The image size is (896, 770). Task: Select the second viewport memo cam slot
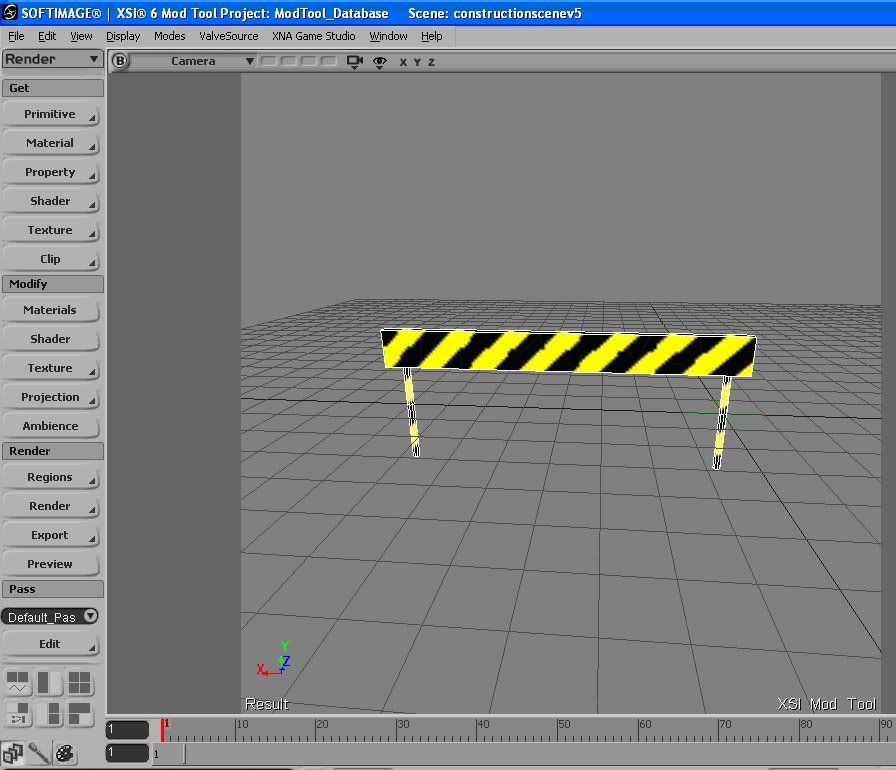[x=289, y=61]
